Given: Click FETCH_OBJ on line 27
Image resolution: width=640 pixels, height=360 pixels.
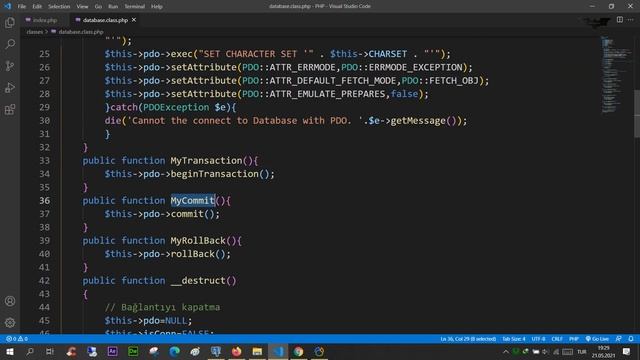Looking at the screenshot, I should pos(453,80).
